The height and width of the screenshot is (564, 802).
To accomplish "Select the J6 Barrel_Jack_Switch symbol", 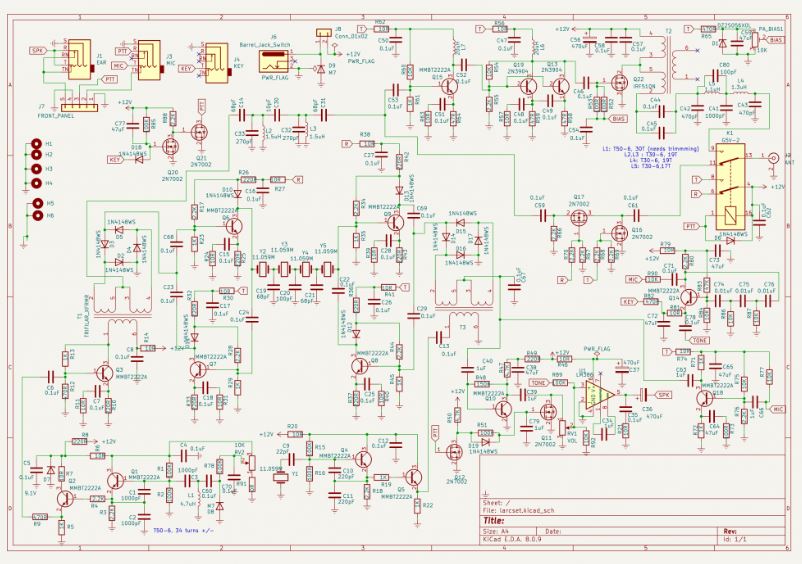I will [x=274, y=60].
